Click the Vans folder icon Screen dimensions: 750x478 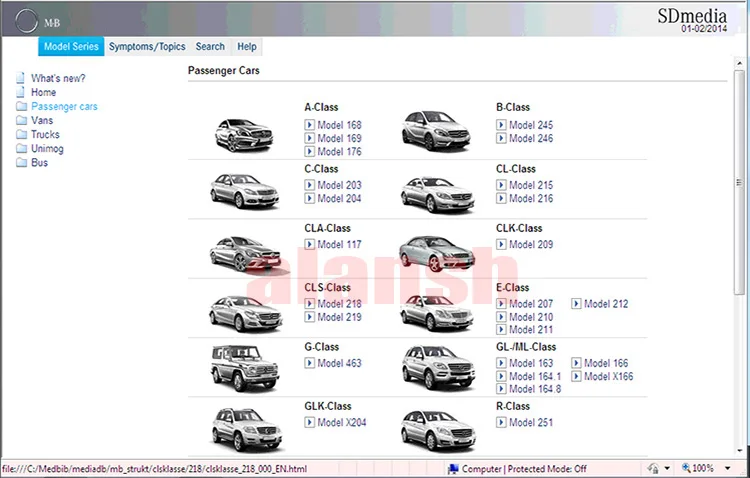[22, 120]
